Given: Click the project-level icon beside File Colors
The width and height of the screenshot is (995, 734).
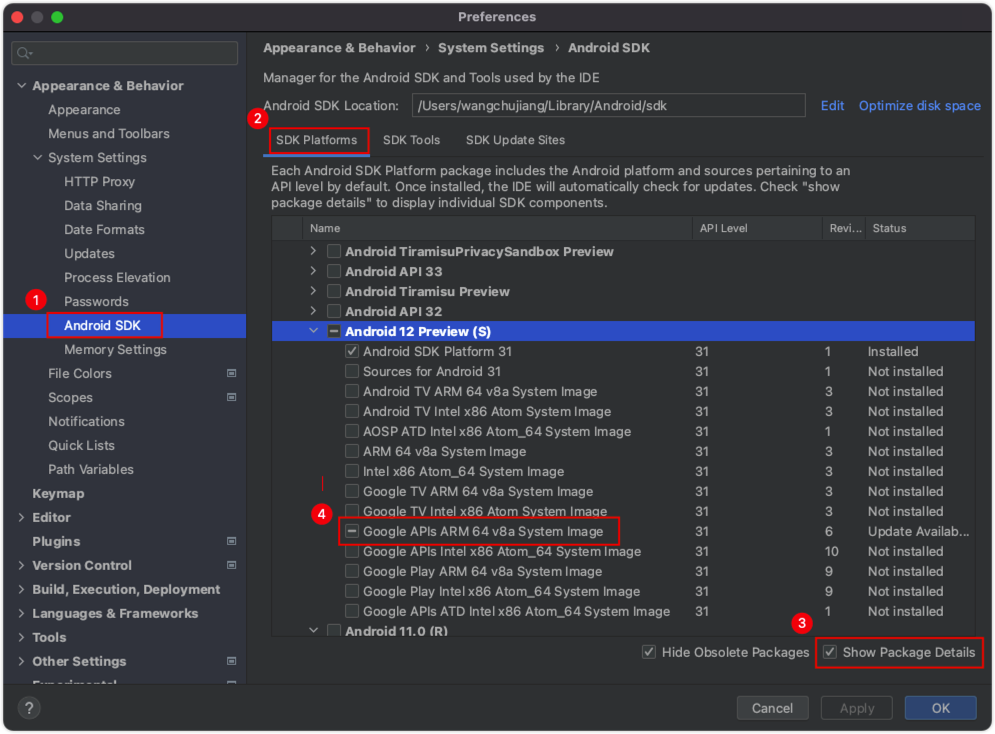Looking at the screenshot, I should [231, 373].
